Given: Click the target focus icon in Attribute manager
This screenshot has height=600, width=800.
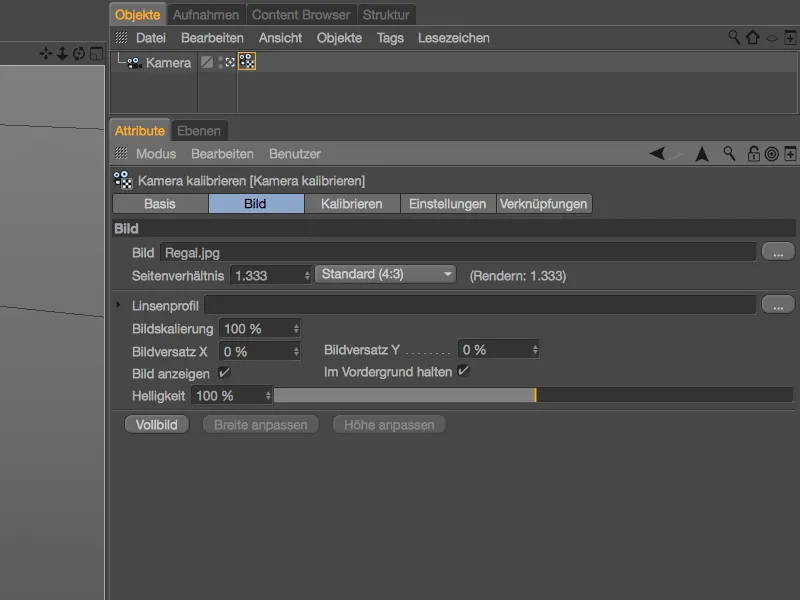Looking at the screenshot, I should (772, 154).
